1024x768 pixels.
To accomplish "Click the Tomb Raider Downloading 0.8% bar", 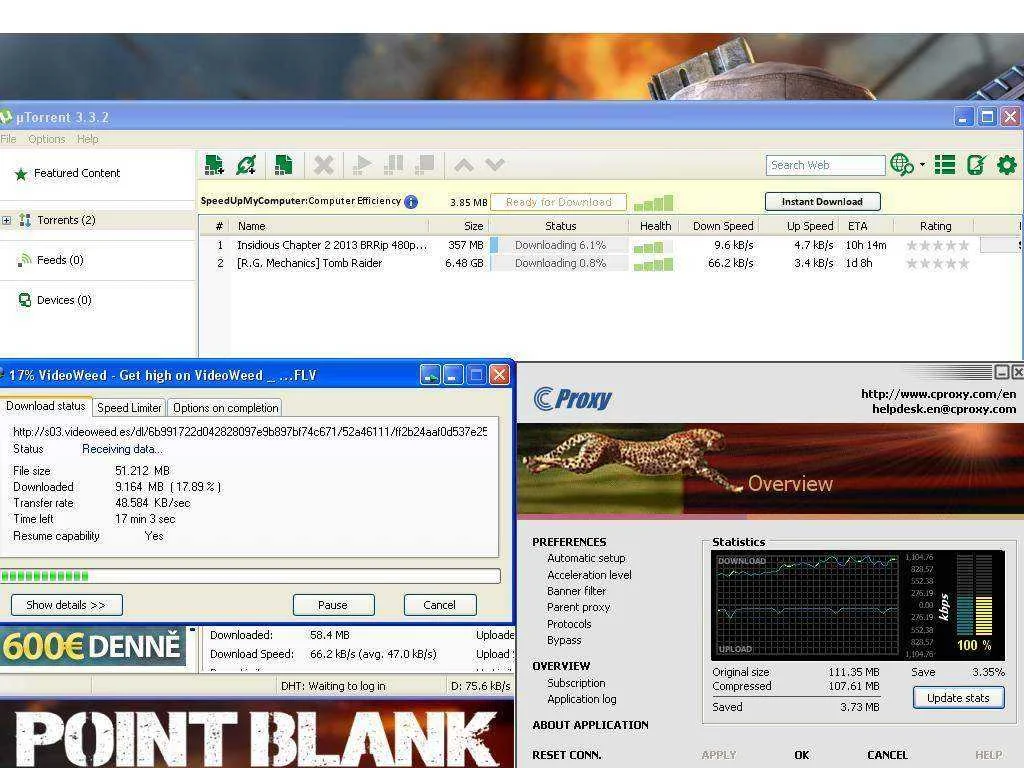I will pyautogui.click(x=560, y=263).
